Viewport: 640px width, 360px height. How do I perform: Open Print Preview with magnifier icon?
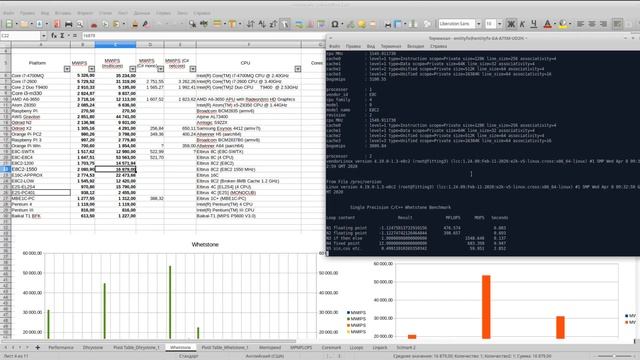click(80, 24)
